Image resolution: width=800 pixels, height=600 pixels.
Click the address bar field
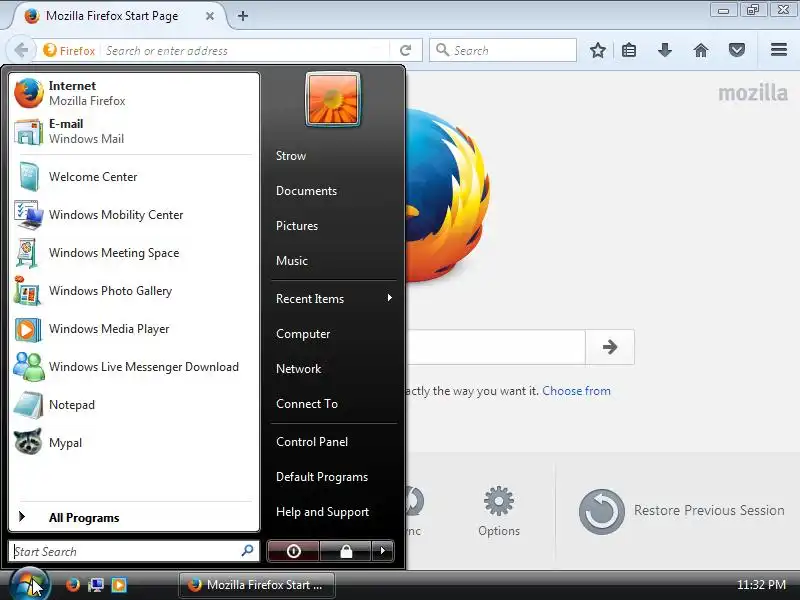point(245,51)
